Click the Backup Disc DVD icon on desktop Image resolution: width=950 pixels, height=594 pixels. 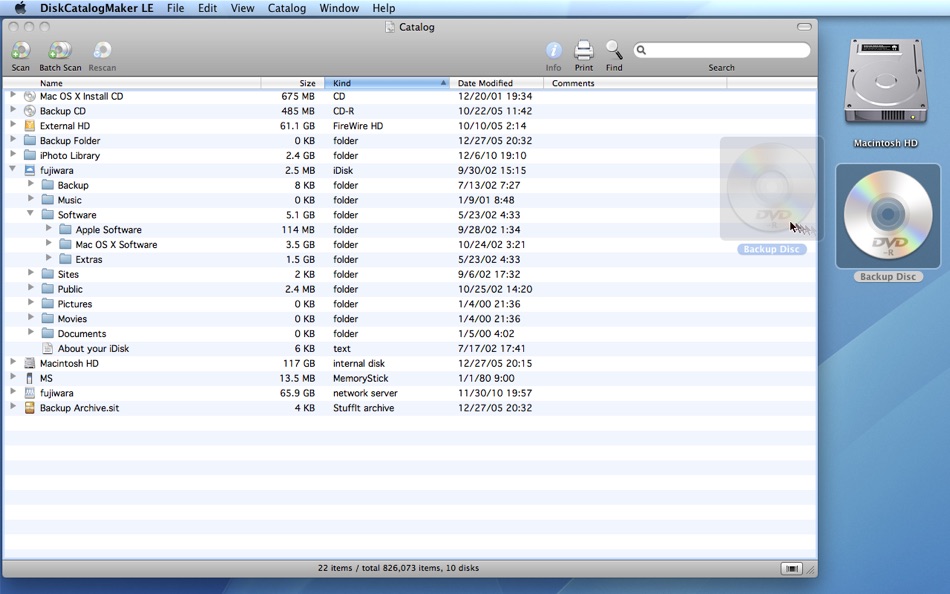(888, 215)
